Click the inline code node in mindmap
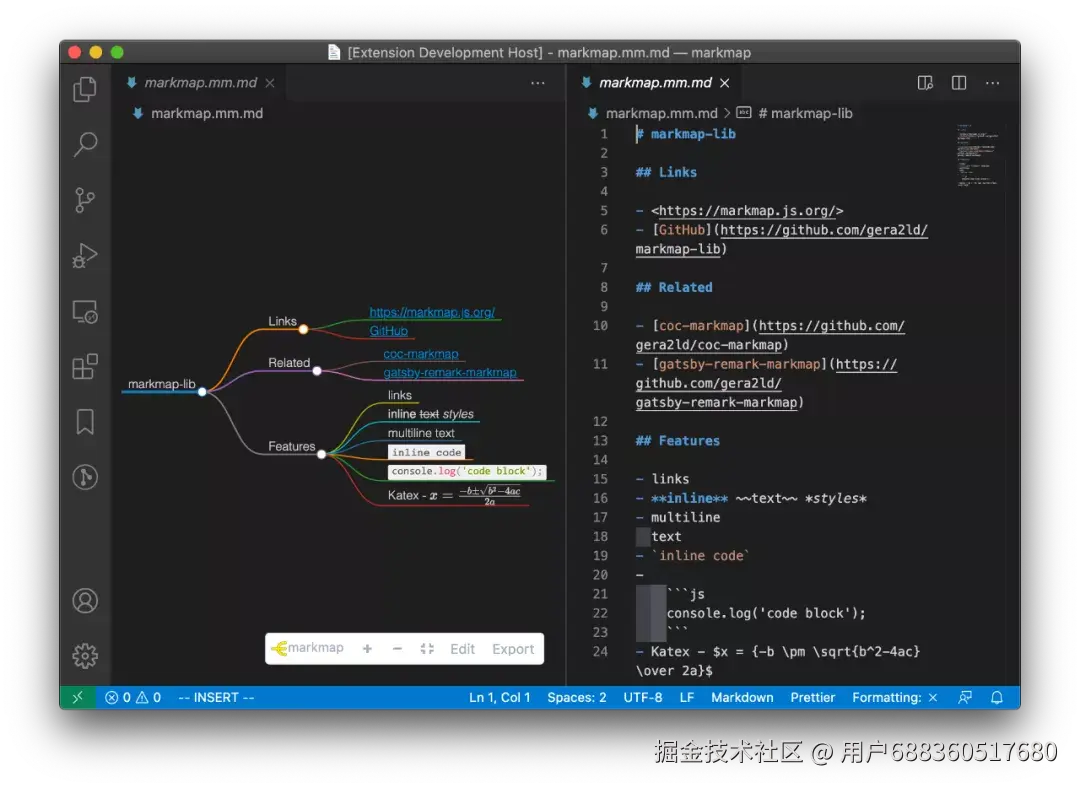1080x788 pixels. point(426,452)
